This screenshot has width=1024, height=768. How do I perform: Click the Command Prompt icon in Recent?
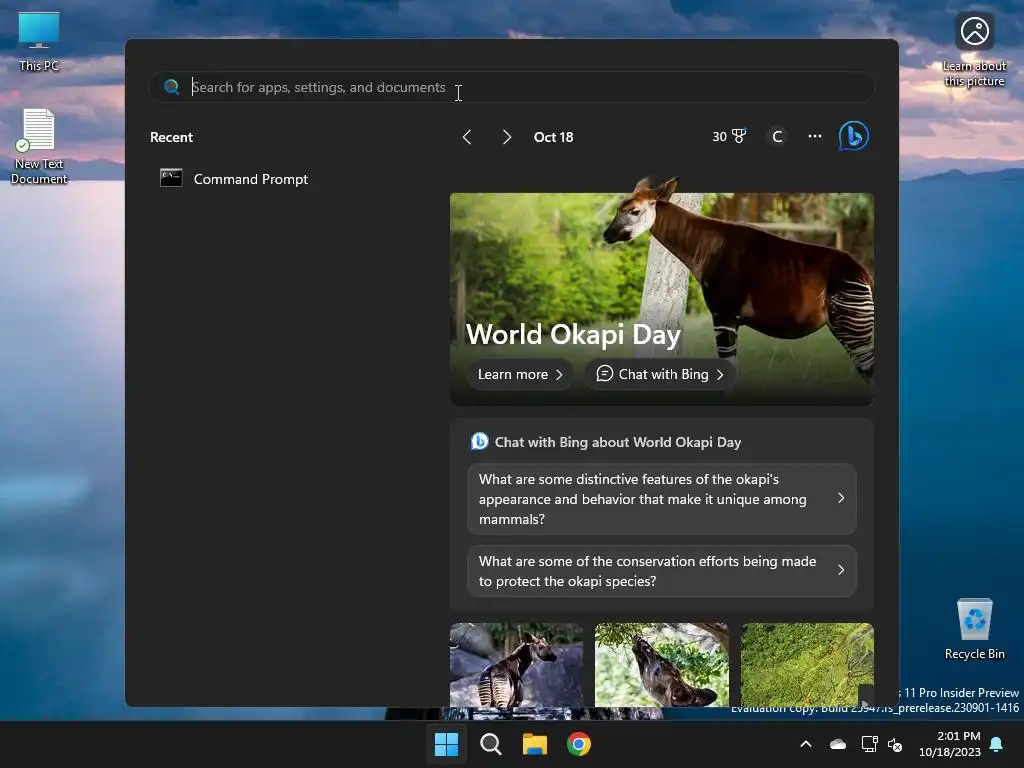pos(171,178)
